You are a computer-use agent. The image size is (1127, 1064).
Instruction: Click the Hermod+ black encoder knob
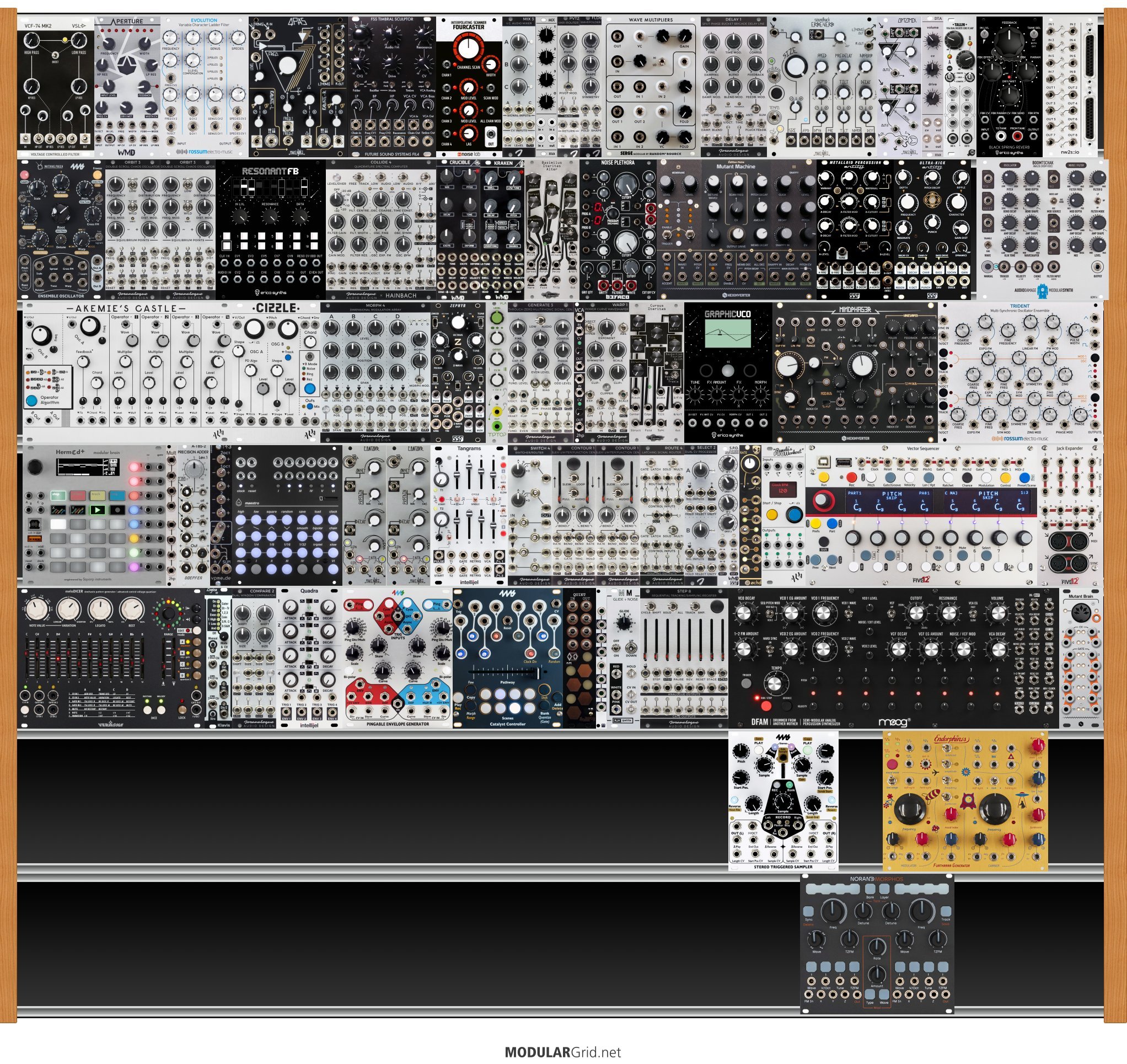coord(35,467)
